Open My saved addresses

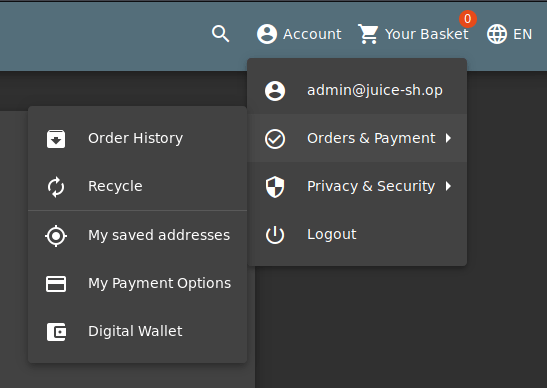coord(137,235)
